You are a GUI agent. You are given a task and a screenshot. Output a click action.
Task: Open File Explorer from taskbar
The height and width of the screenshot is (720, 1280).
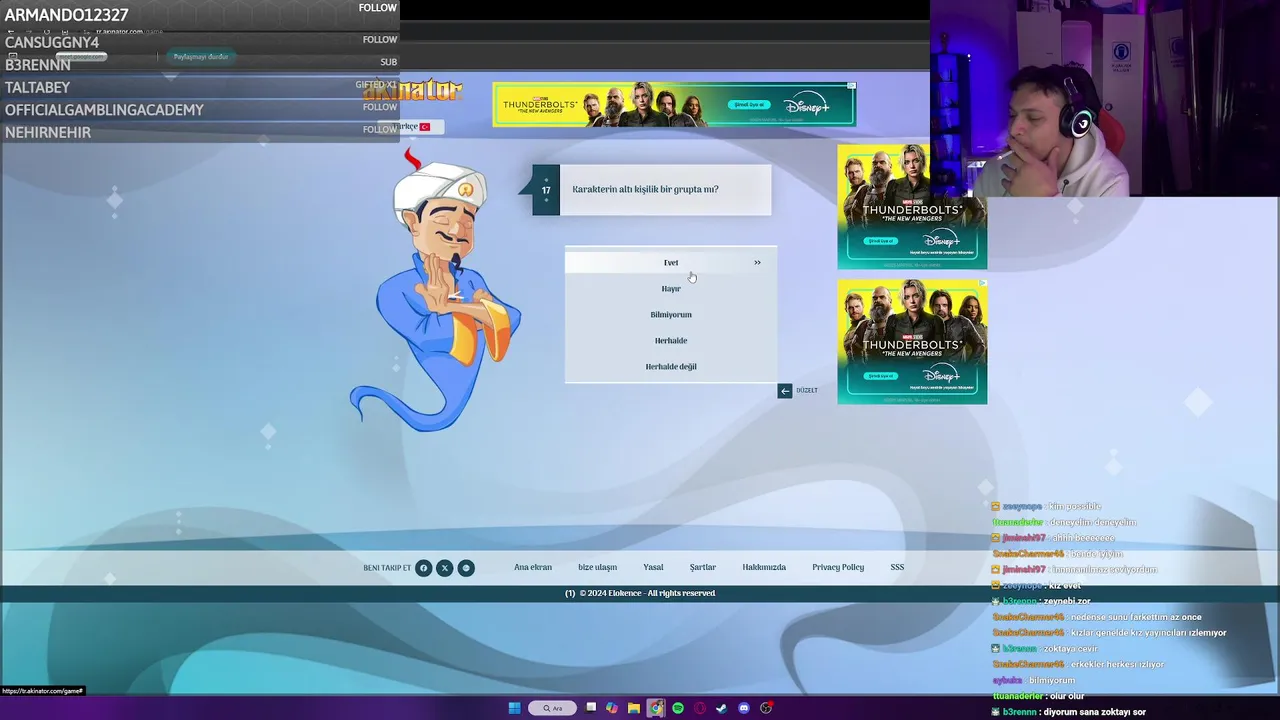(x=634, y=708)
